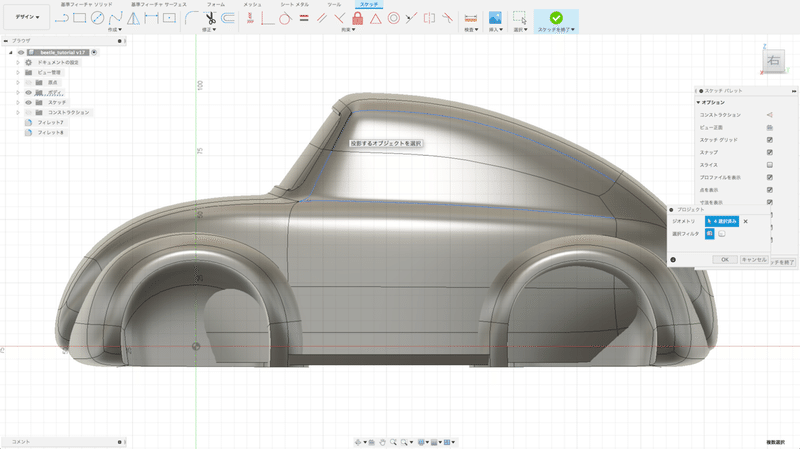Click the green Finish Sketch checkmark
Image resolution: width=800 pixels, height=449 pixels.
tap(555, 16)
